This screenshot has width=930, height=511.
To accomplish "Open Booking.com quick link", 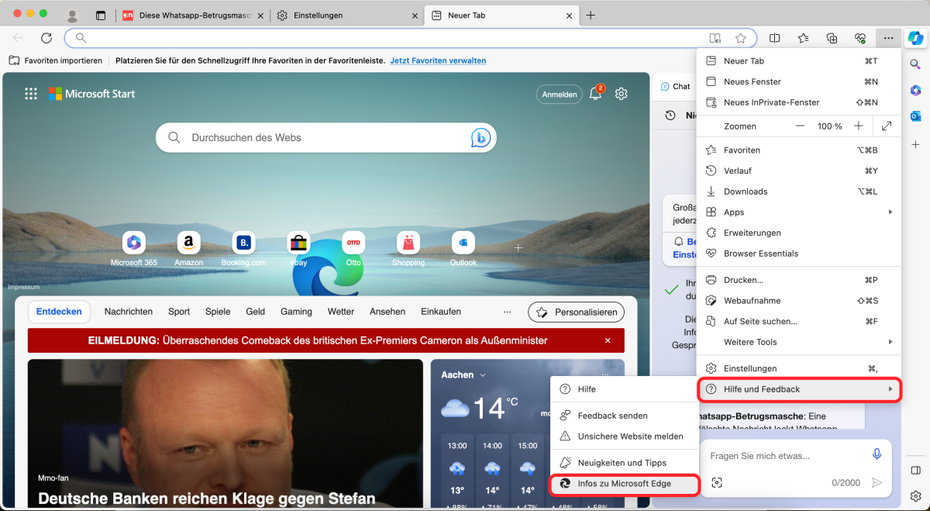I will click(244, 249).
